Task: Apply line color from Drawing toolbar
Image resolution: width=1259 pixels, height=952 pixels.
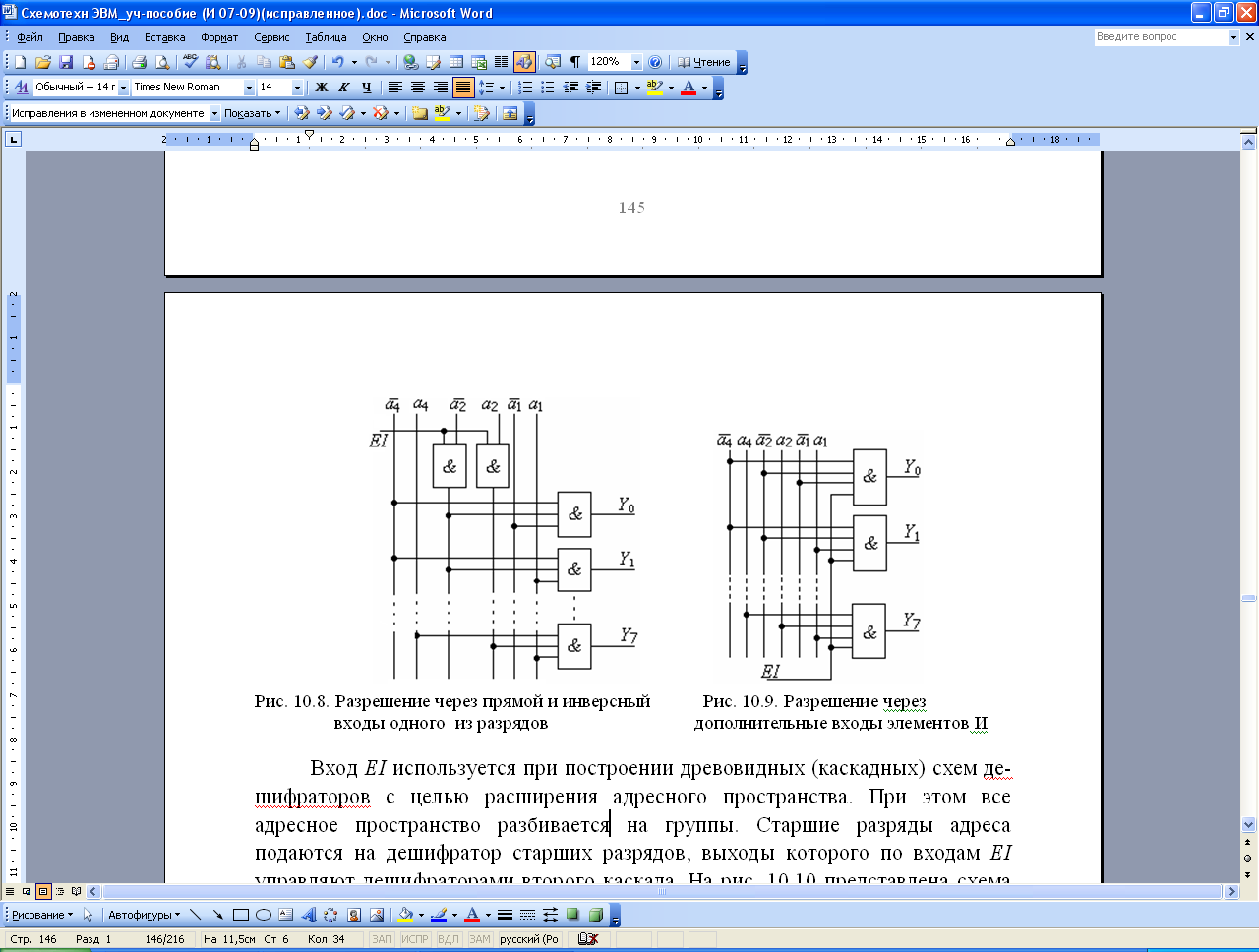Action: click(x=438, y=915)
